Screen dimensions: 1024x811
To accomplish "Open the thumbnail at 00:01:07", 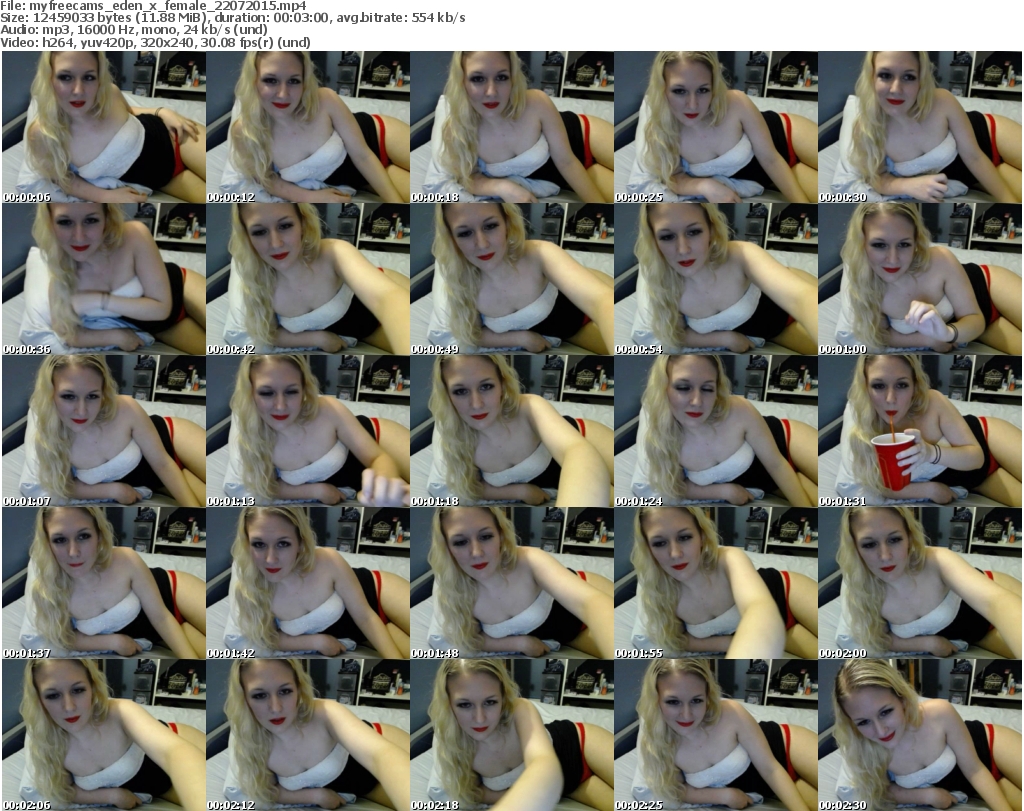I will pos(104,432).
